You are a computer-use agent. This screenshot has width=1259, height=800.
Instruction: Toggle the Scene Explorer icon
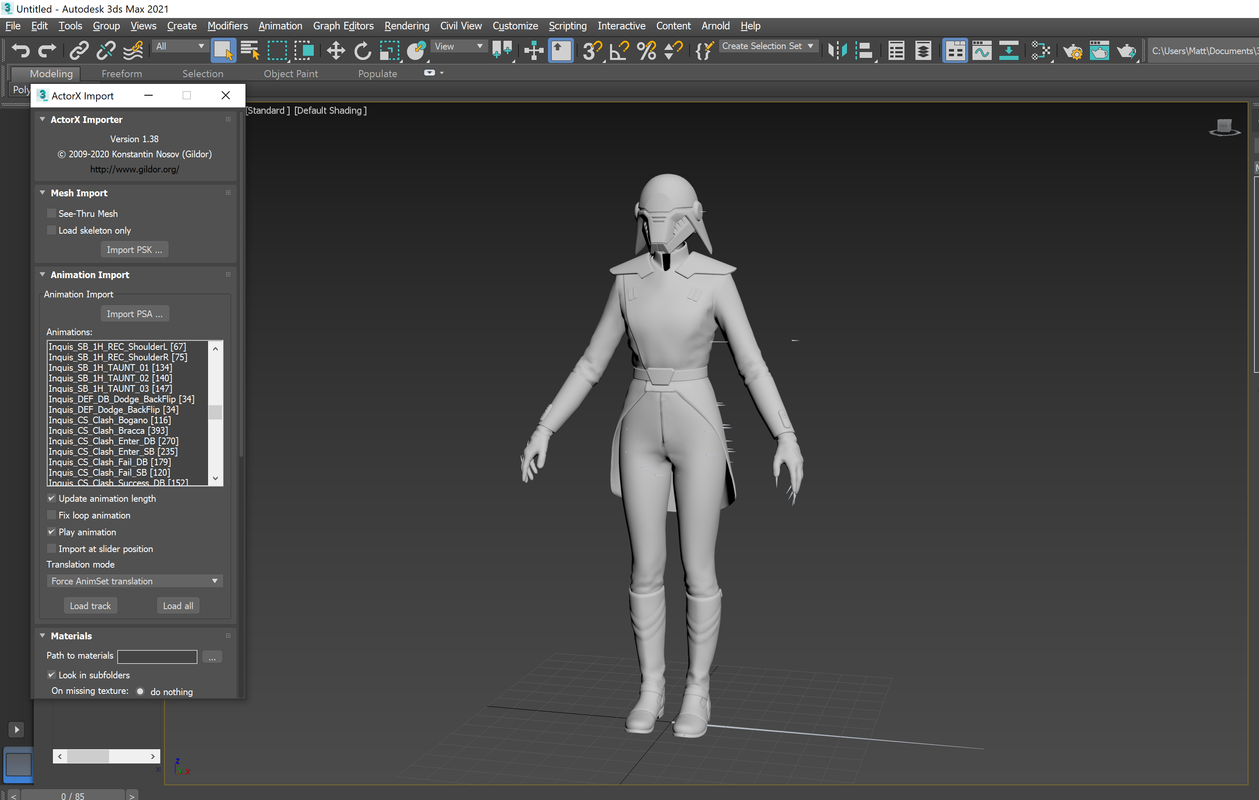[896, 50]
